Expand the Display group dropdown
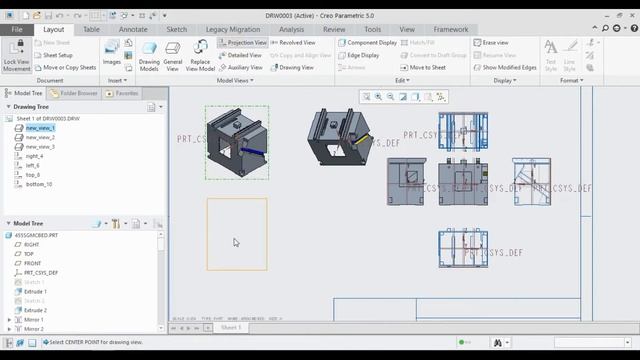 505,80
